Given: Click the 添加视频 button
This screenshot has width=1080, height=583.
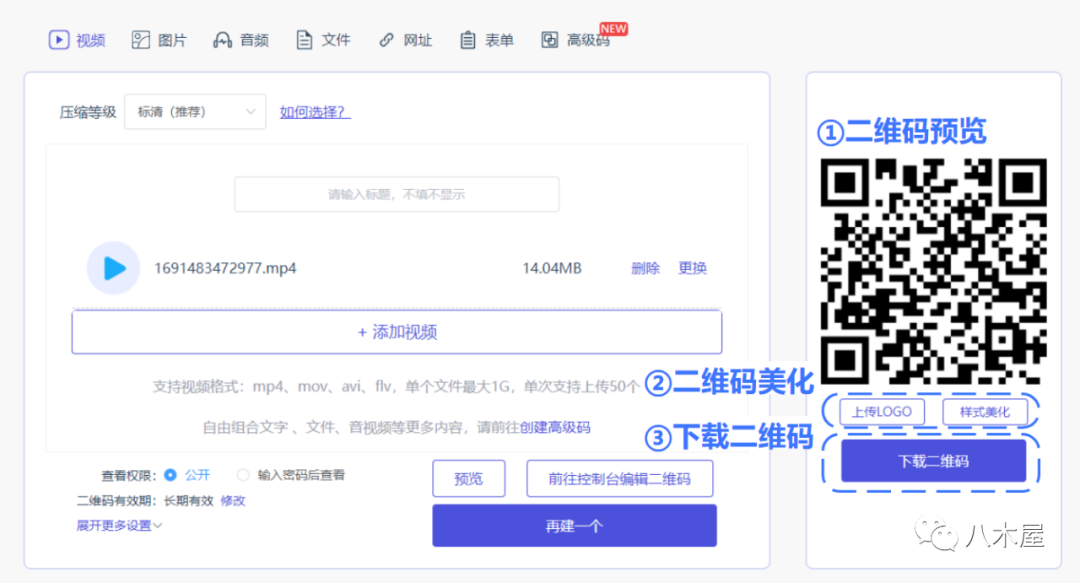Looking at the screenshot, I should (397, 332).
